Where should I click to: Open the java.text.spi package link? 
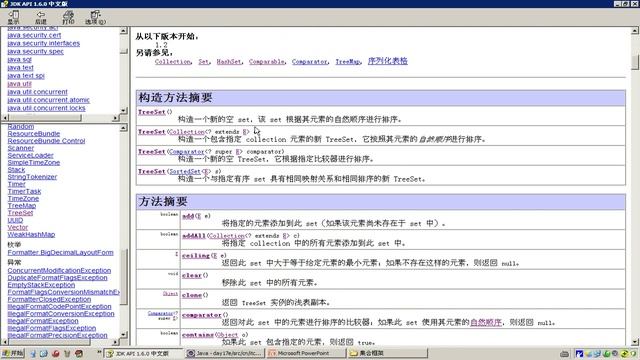pyautogui.click(x=26, y=76)
